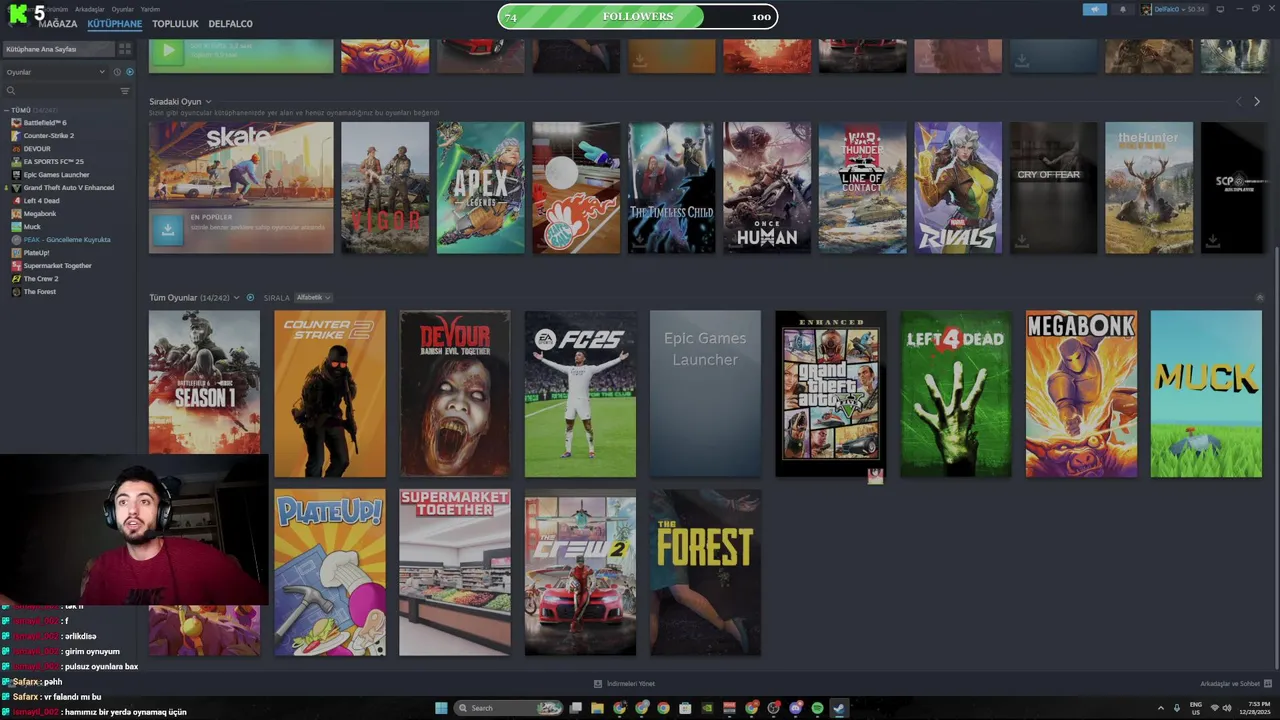Open the Steam announcements megaphone button
The height and width of the screenshot is (720, 1280).
[1094, 9]
